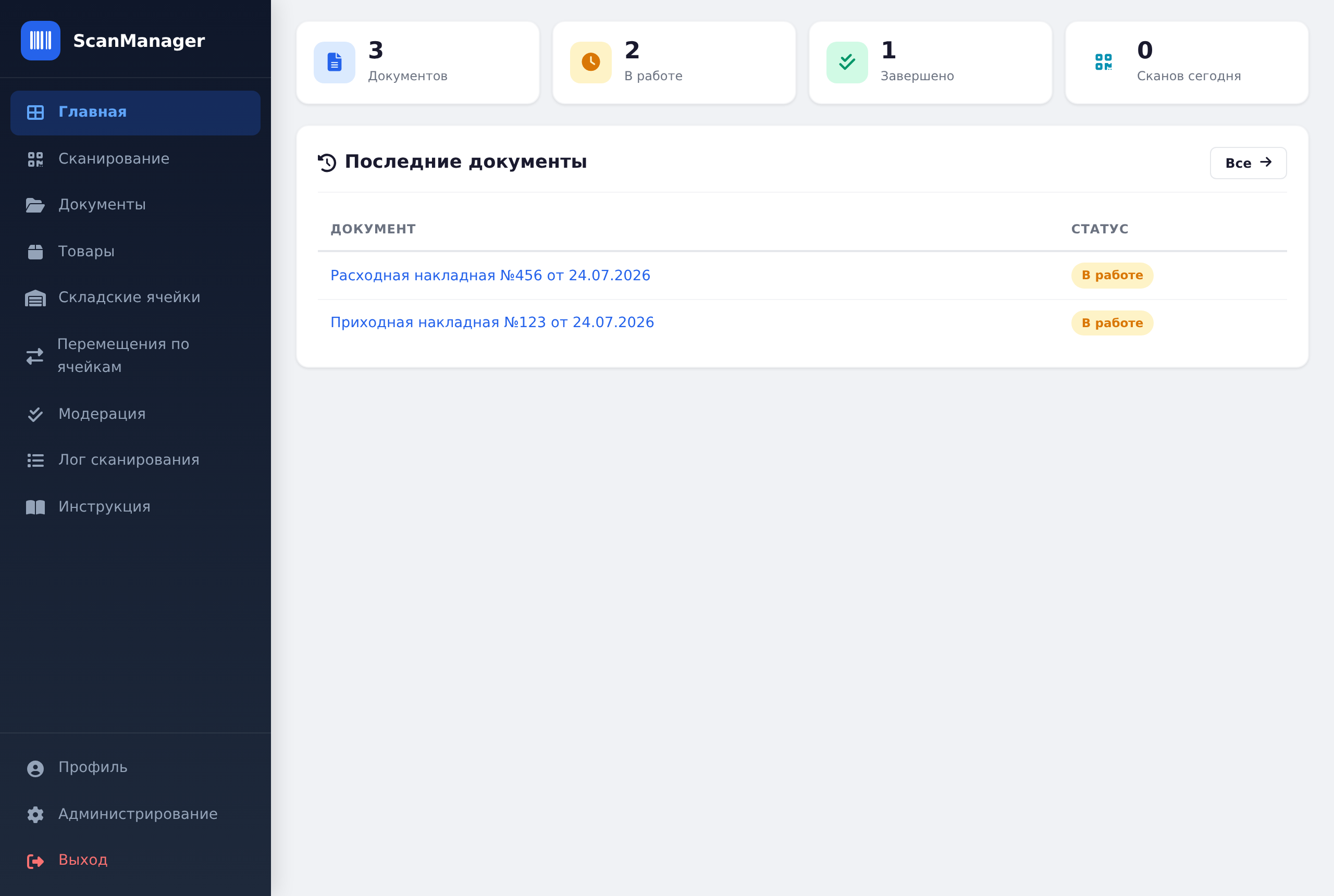
Task: Open the Главная menu item
Action: [x=135, y=113]
